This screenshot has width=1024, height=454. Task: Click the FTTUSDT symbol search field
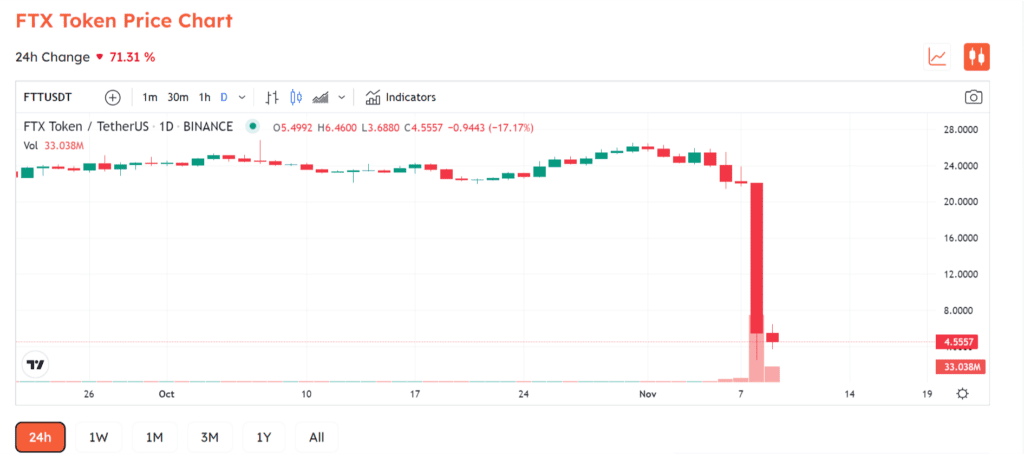pos(48,97)
